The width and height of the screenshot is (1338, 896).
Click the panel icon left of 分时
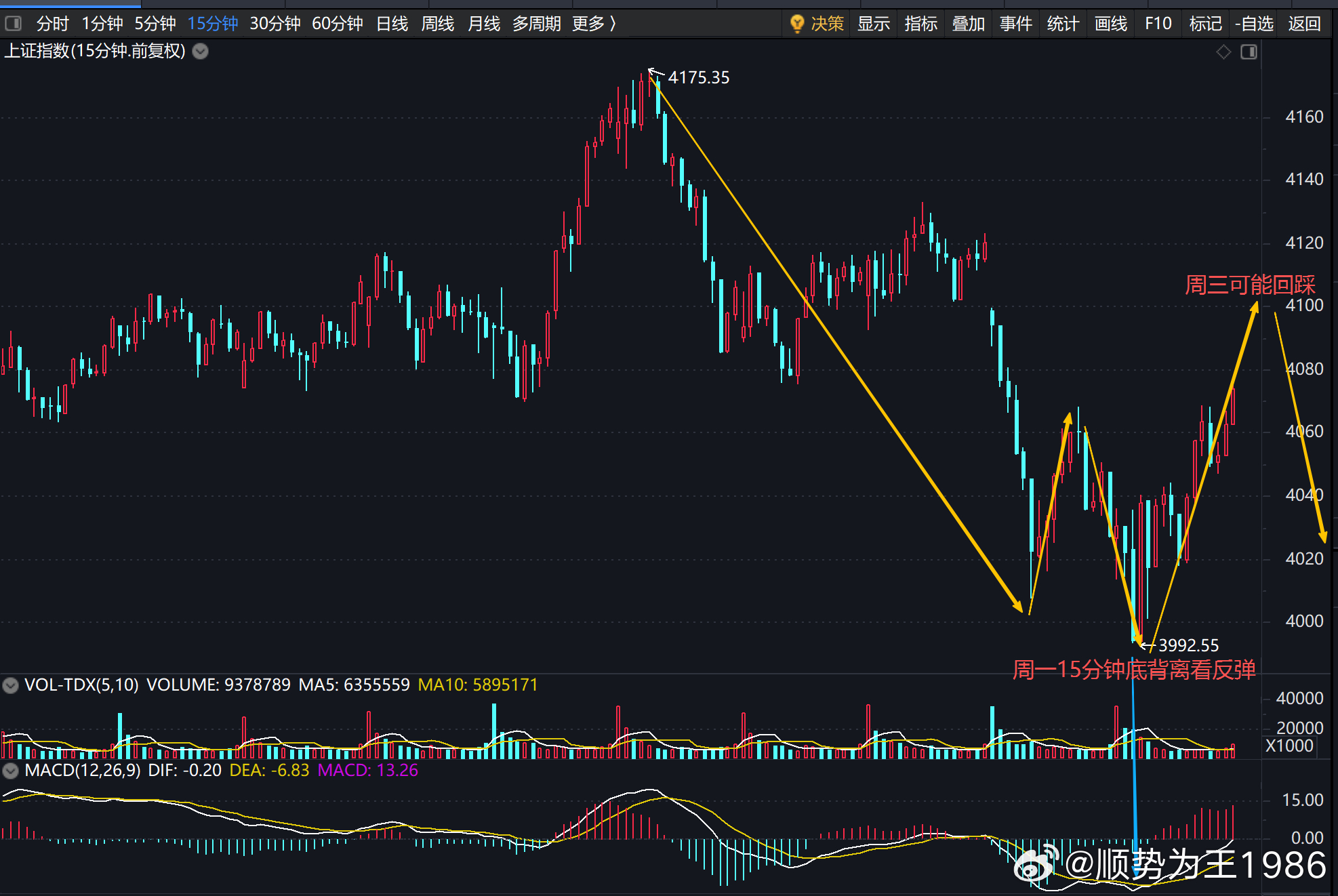(x=13, y=24)
